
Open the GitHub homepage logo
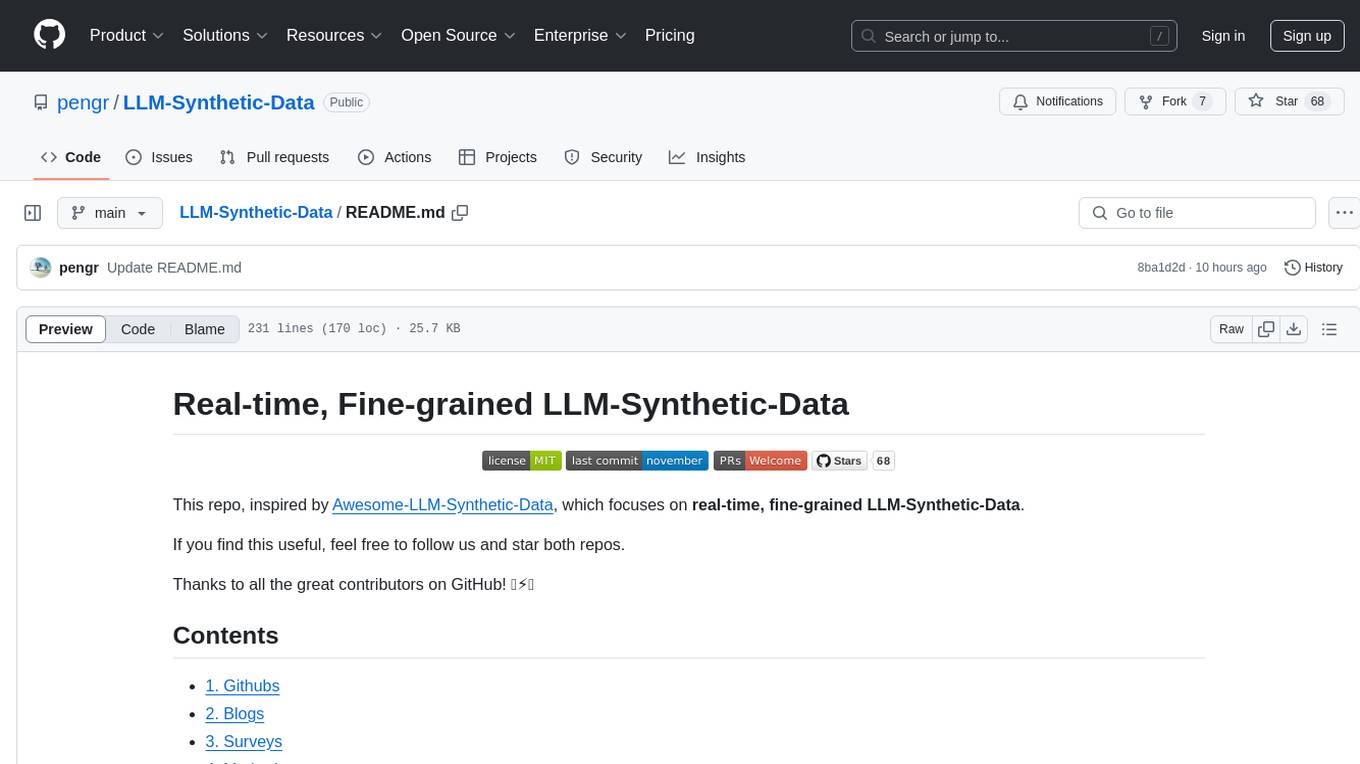click(49, 35)
